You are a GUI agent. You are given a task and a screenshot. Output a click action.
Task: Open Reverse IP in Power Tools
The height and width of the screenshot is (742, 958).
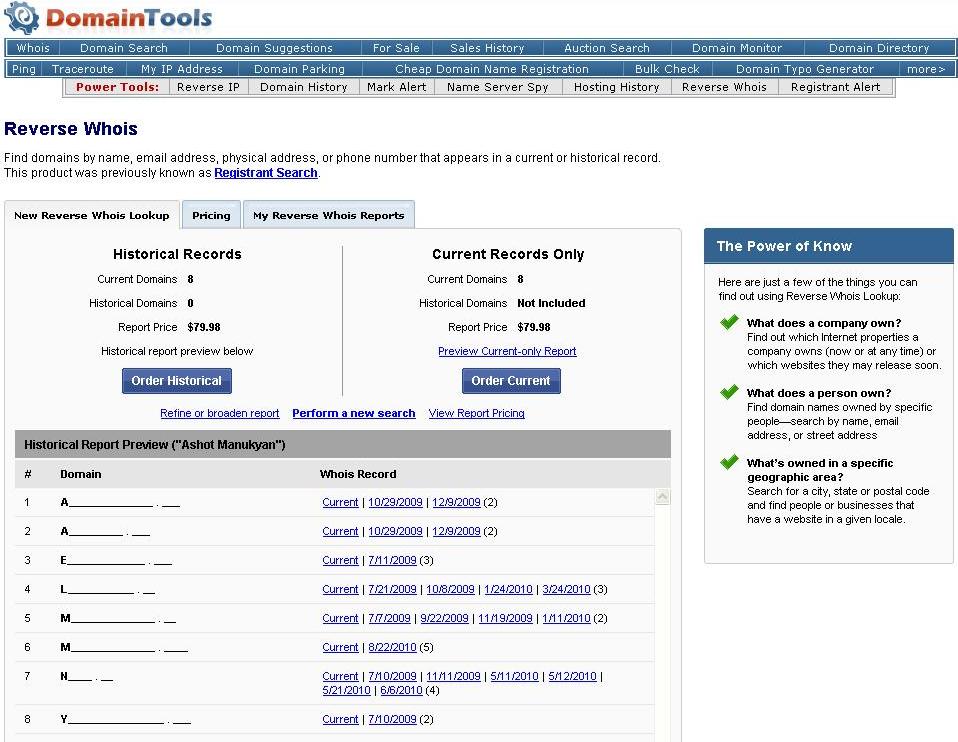click(x=208, y=87)
